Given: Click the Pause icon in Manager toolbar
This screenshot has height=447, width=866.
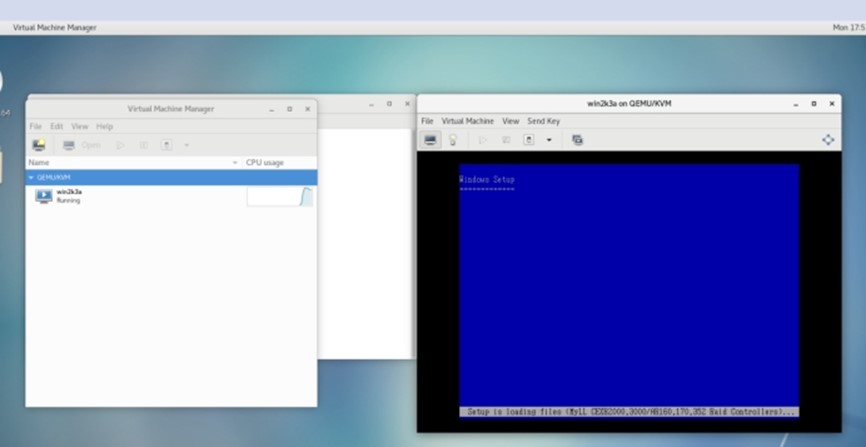Looking at the screenshot, I should [144, 145].
